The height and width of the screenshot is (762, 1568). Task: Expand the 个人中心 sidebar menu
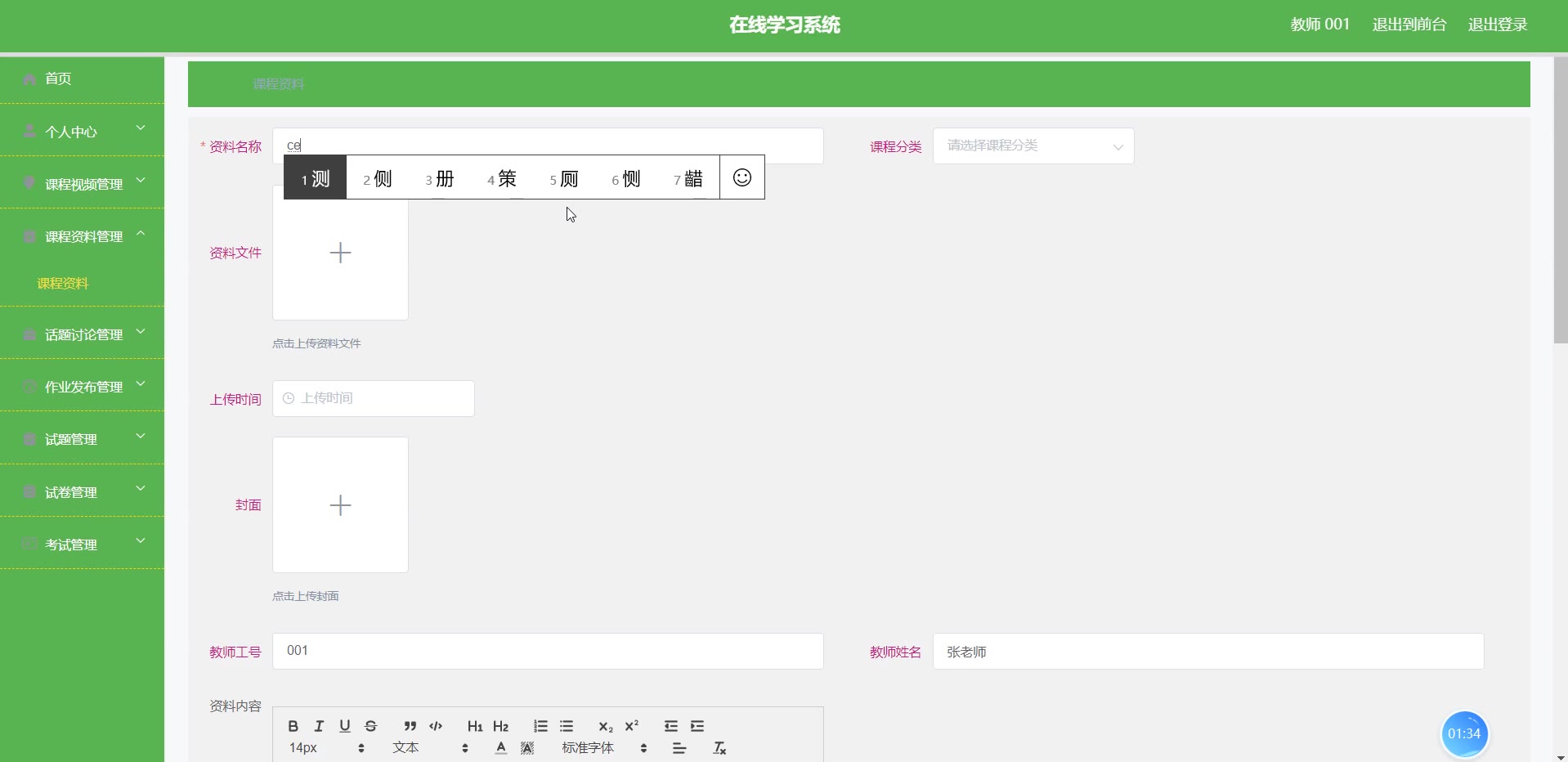82,131
